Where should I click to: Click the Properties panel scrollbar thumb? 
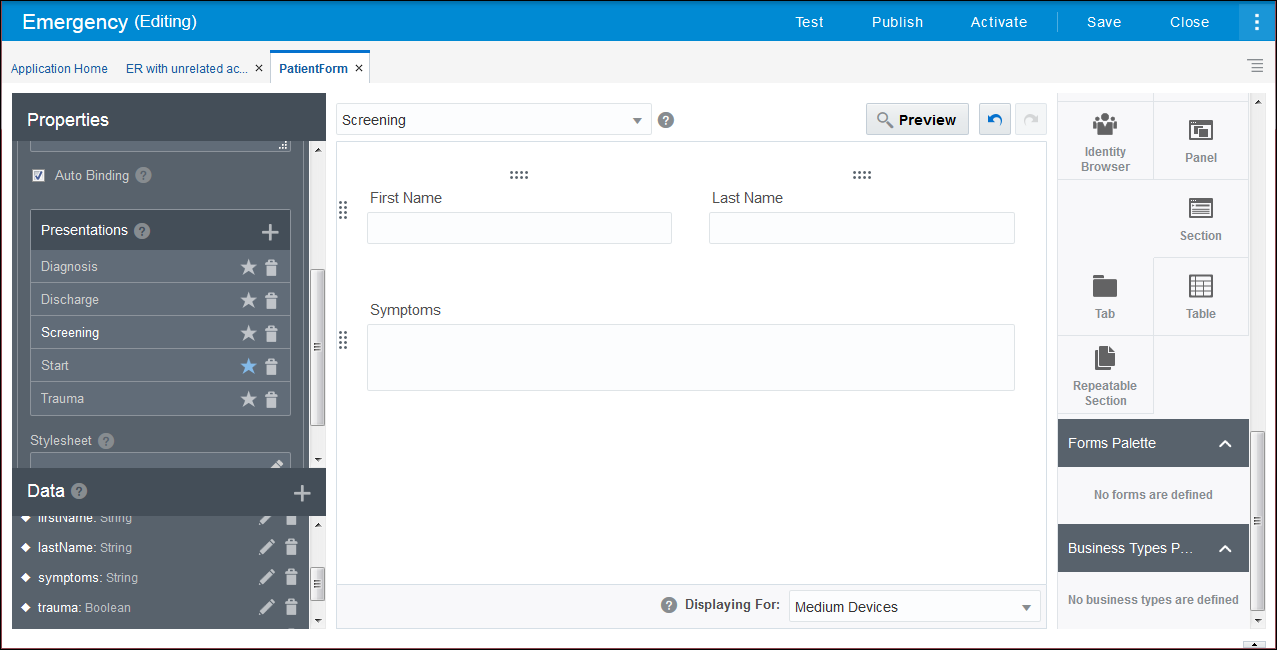point(318,347)
